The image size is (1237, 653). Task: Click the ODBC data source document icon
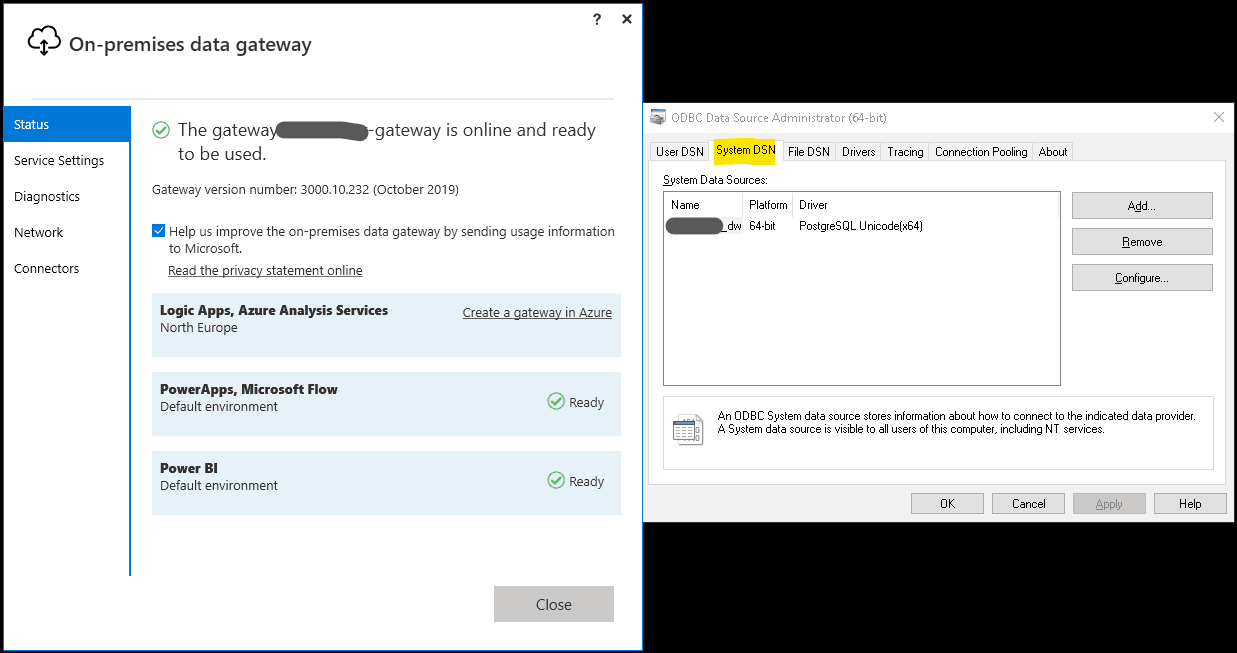pyautogui.click(x=688, y=428)
